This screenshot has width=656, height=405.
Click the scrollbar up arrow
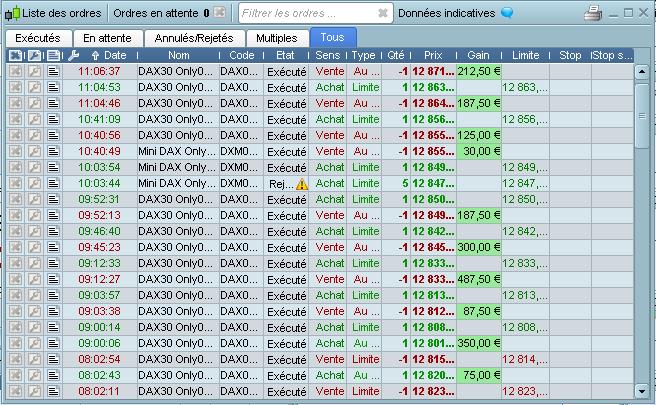[x=642, y=72]
